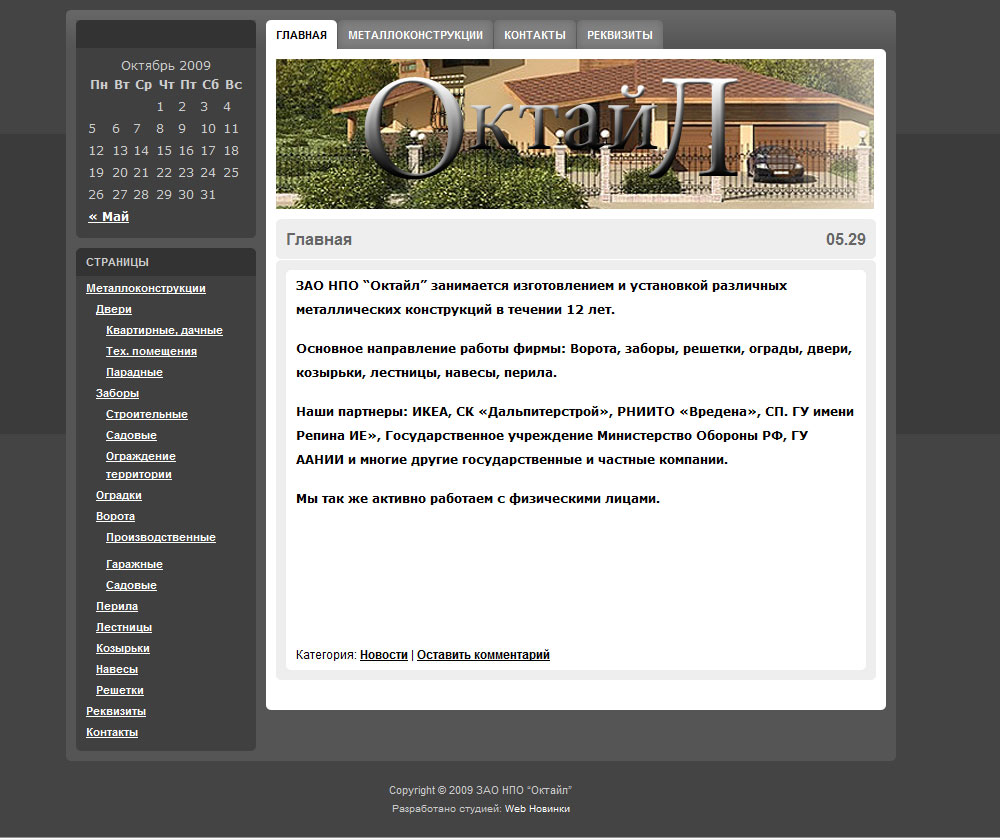Click the Главная post title
1000x840 pixels.
click(319, 240)
